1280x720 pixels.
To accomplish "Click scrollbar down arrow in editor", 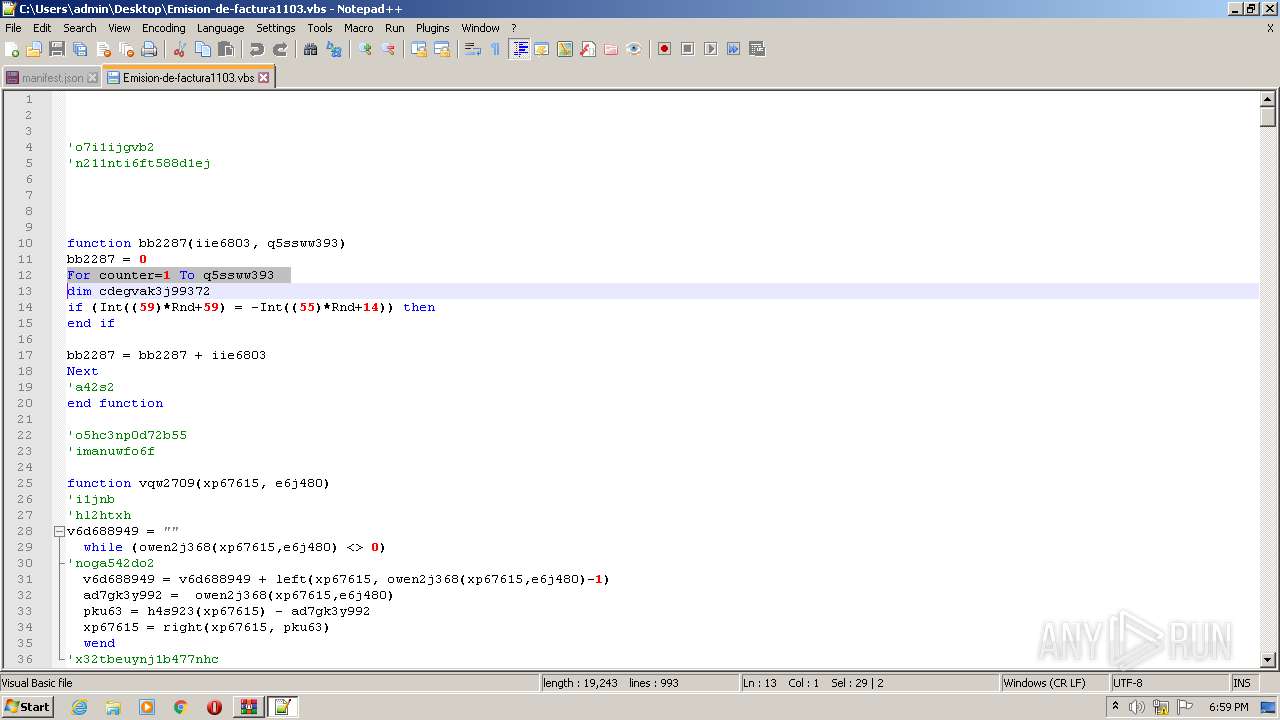I will click(x=1268, y=659).
